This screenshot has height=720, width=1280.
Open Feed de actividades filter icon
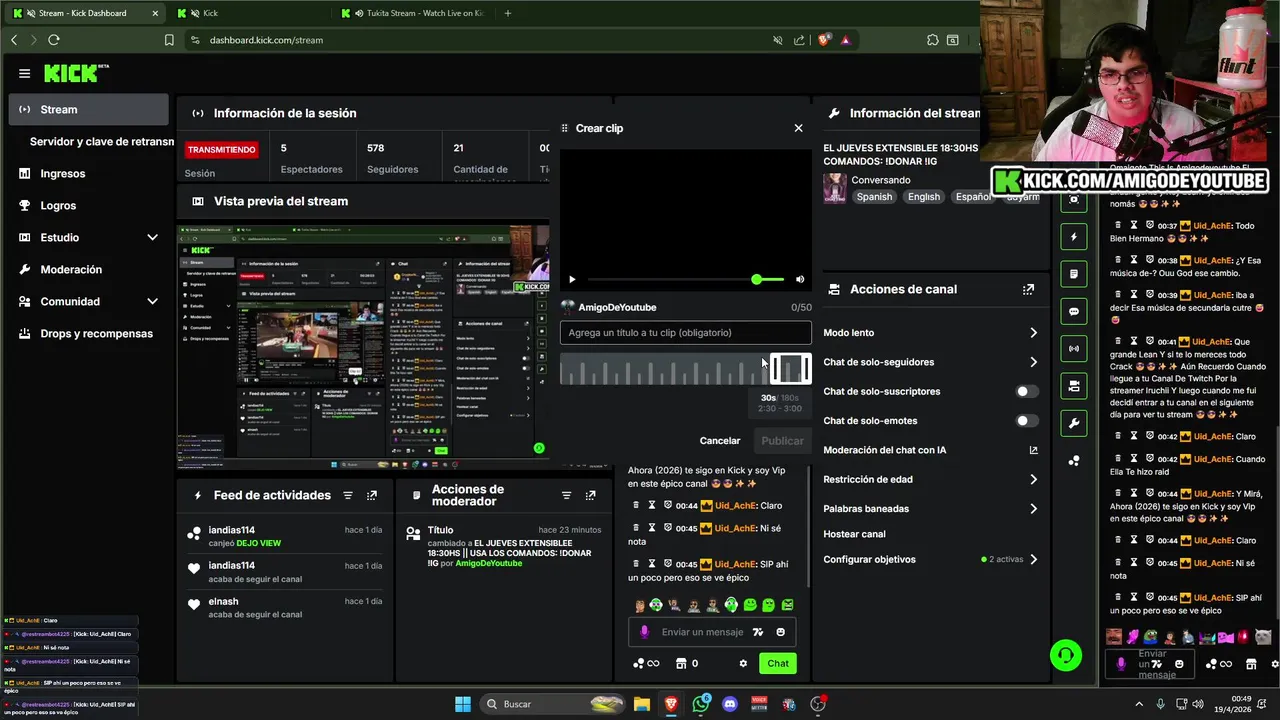(348, 495)
